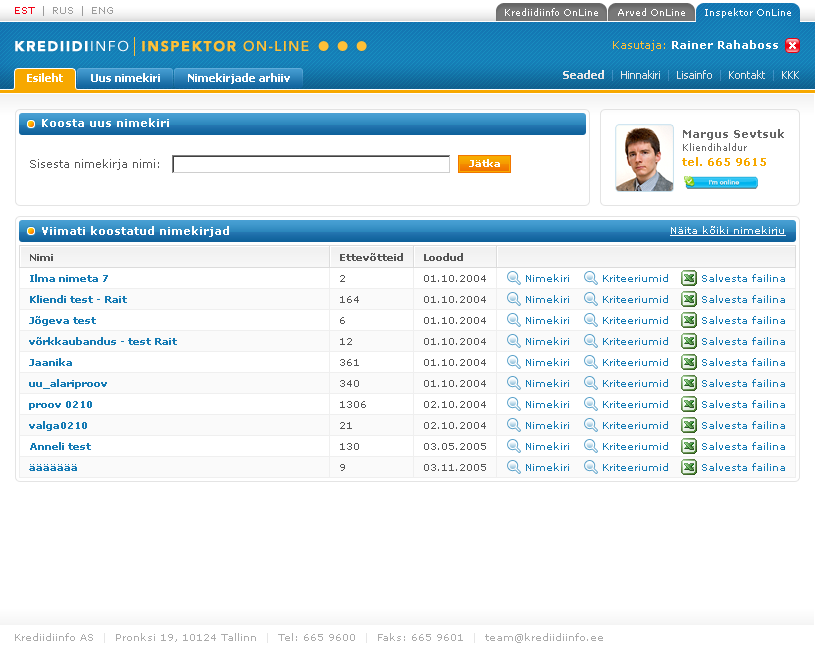Open the Nimekirjade arhiiv tab
This screenshot has width=815, height=650.
(239, 78)
